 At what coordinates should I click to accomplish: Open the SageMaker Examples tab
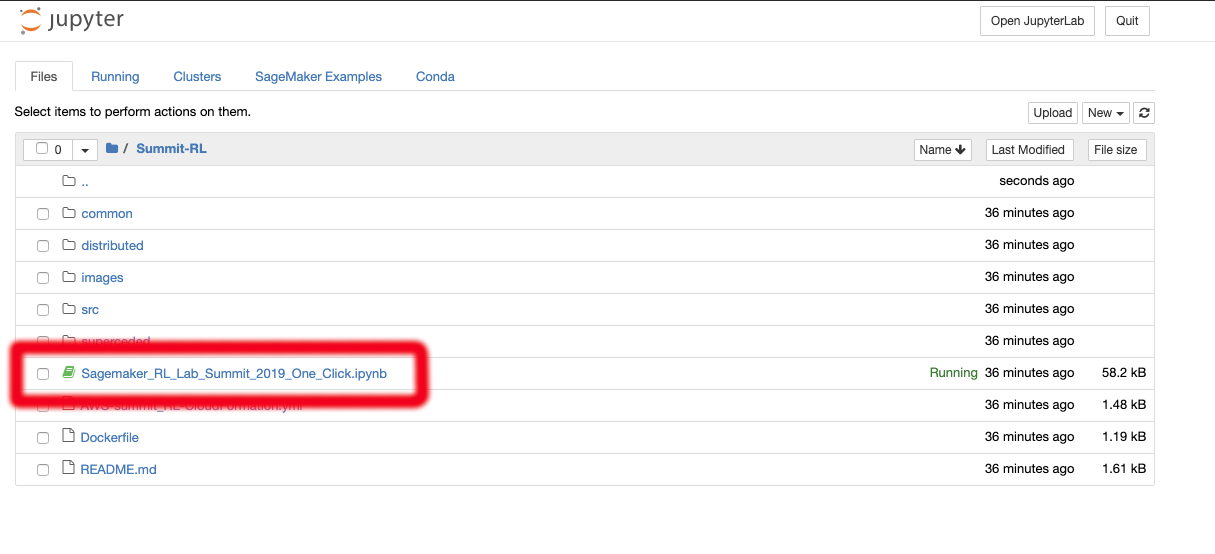(318, 76)
